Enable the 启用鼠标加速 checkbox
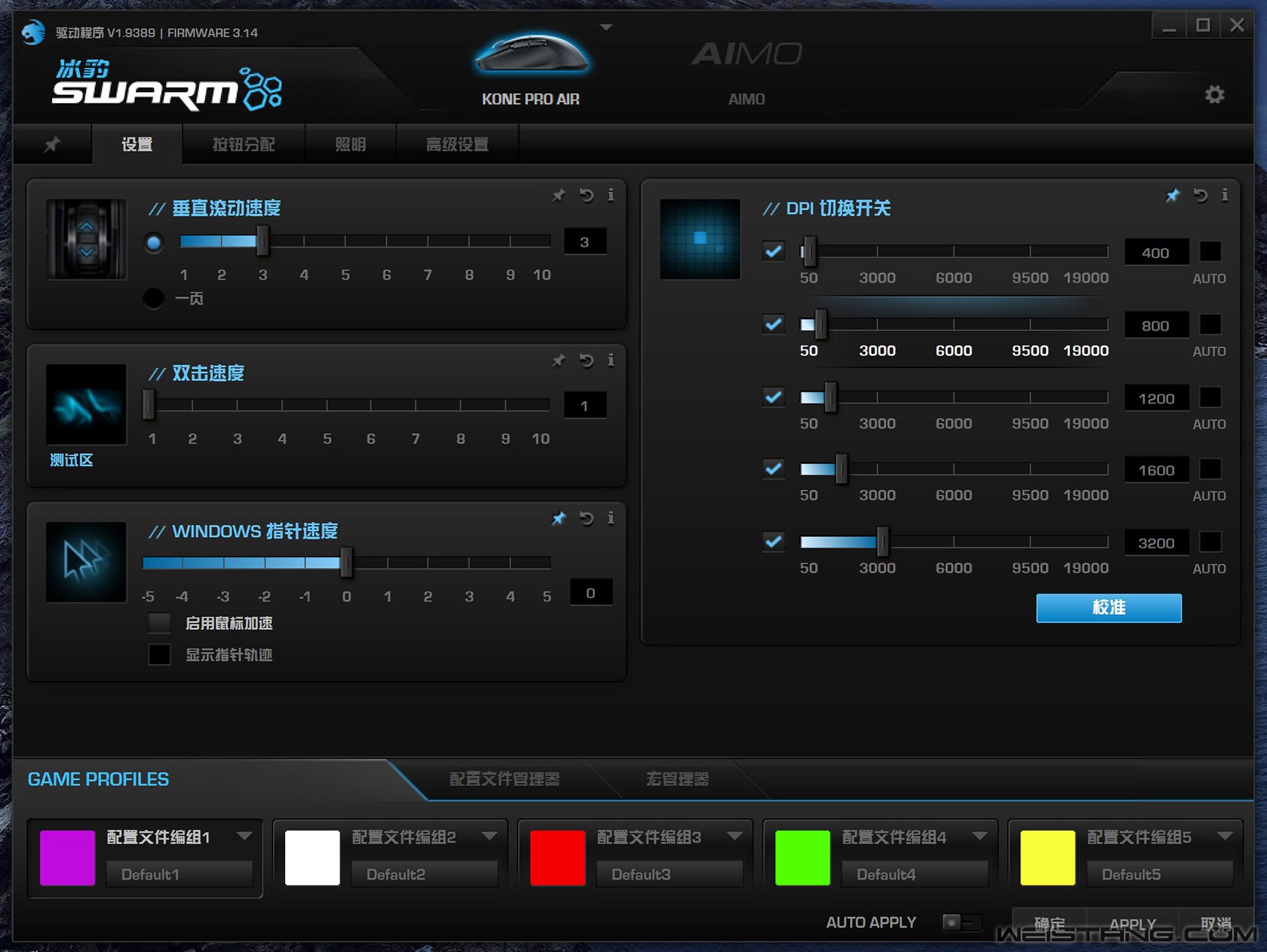 [x=159, y=623]
